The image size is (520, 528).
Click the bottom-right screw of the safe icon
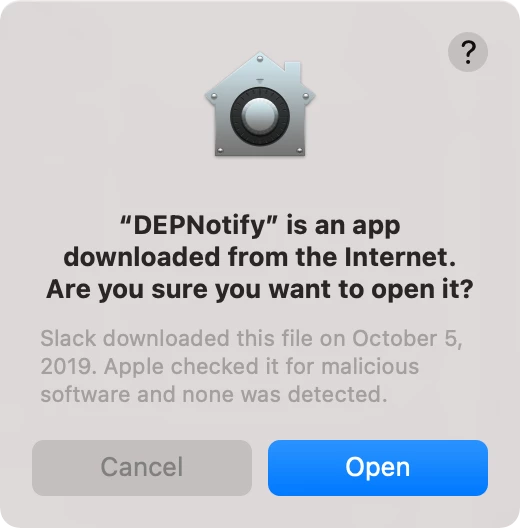(x=299, y=150)
